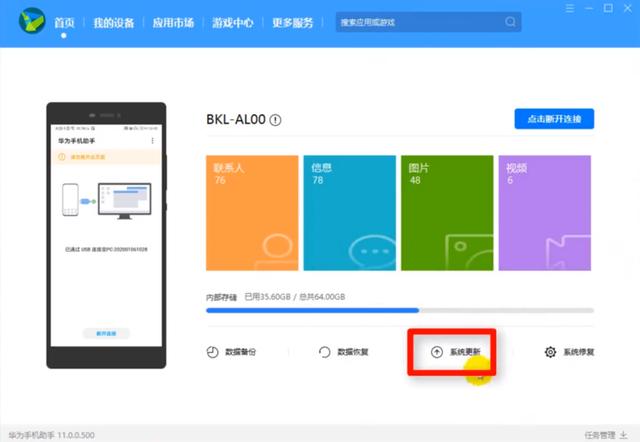
Task: Click the download arrow icon in status bar
Action: (x=624, y=435)
